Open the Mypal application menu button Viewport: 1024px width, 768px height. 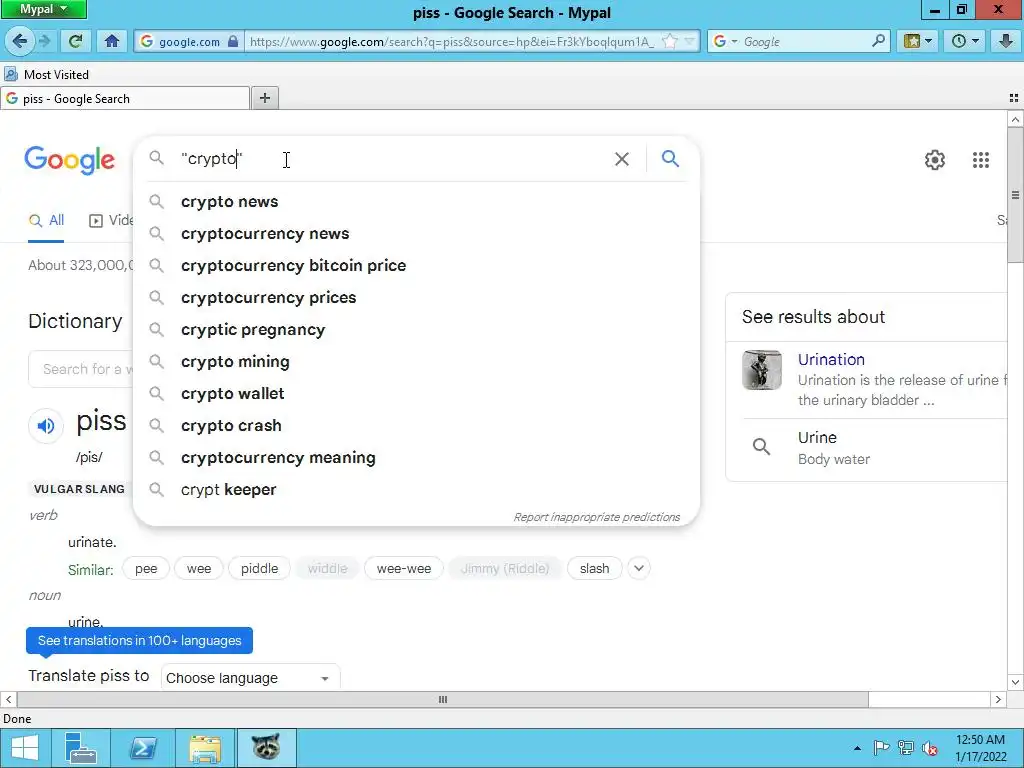43,9
